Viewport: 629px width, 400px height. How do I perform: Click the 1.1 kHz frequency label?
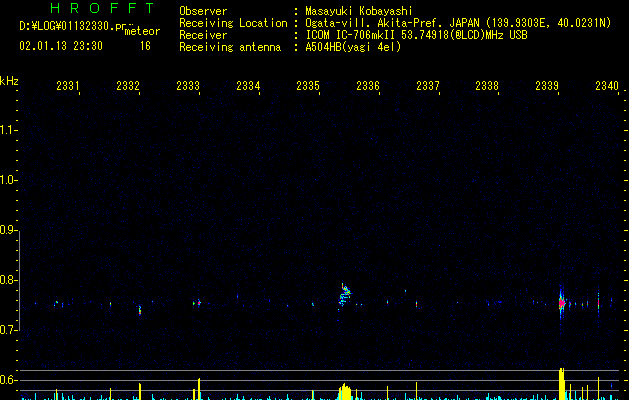coord(8,130)
